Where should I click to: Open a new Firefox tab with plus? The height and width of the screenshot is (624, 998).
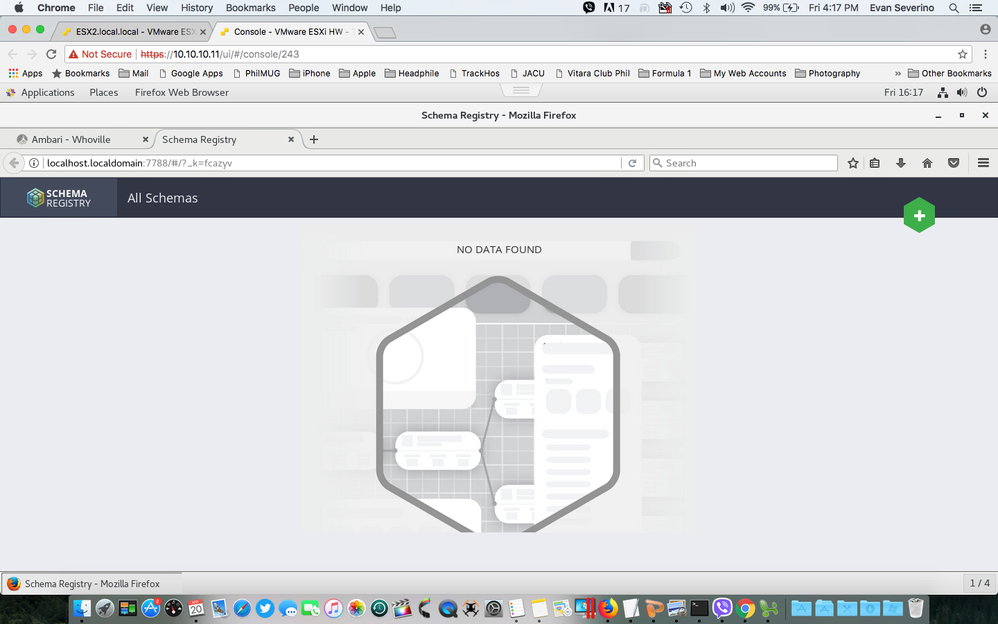click(x=314, y=139)
